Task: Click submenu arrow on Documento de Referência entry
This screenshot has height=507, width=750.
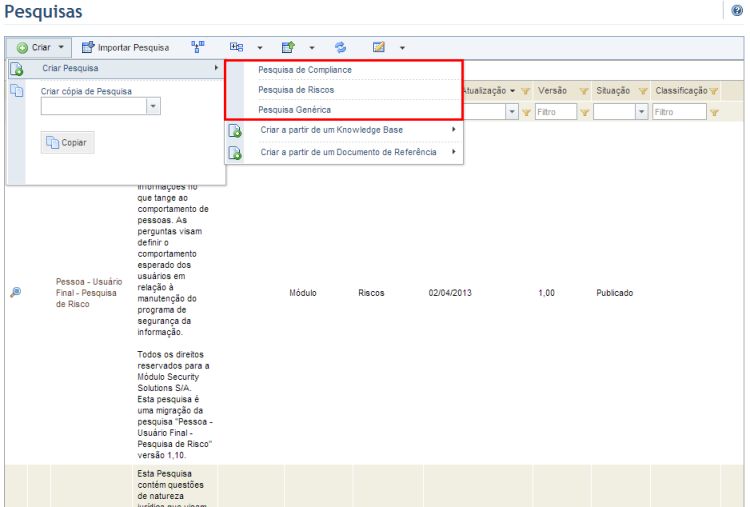Action: (453, 152)
